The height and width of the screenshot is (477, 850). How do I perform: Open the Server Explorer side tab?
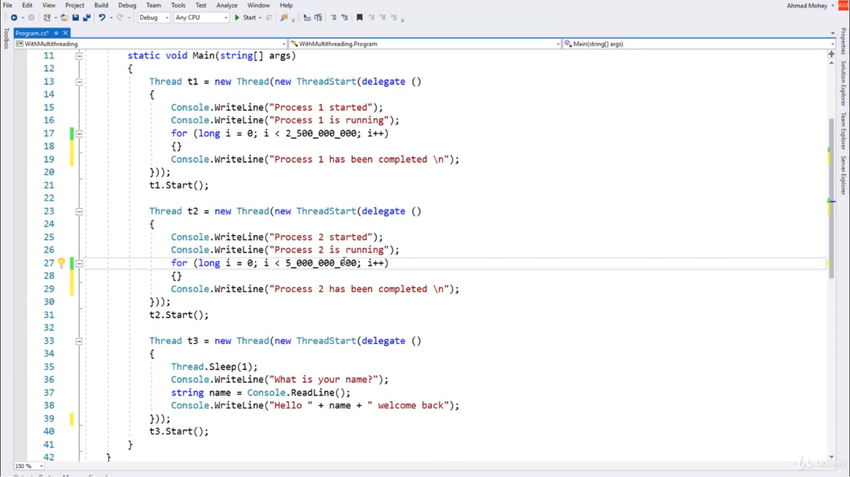[843, 175]
